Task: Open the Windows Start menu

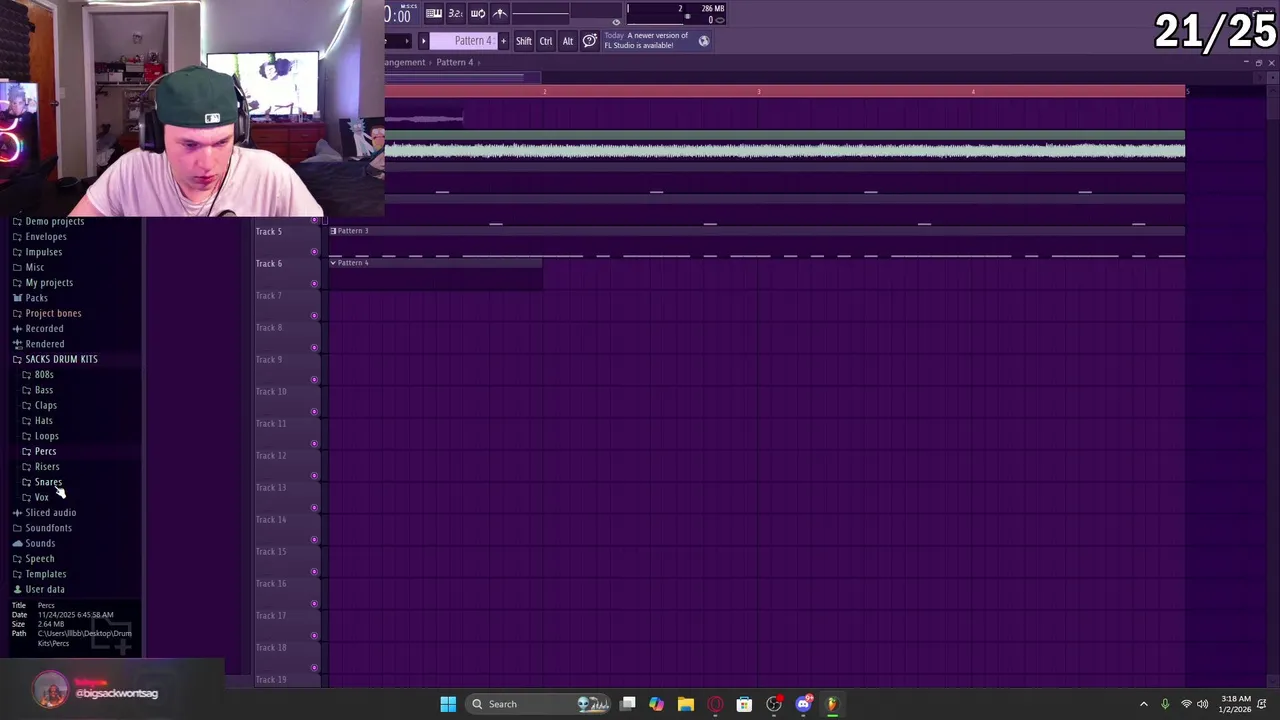Action: click(448, 704)
